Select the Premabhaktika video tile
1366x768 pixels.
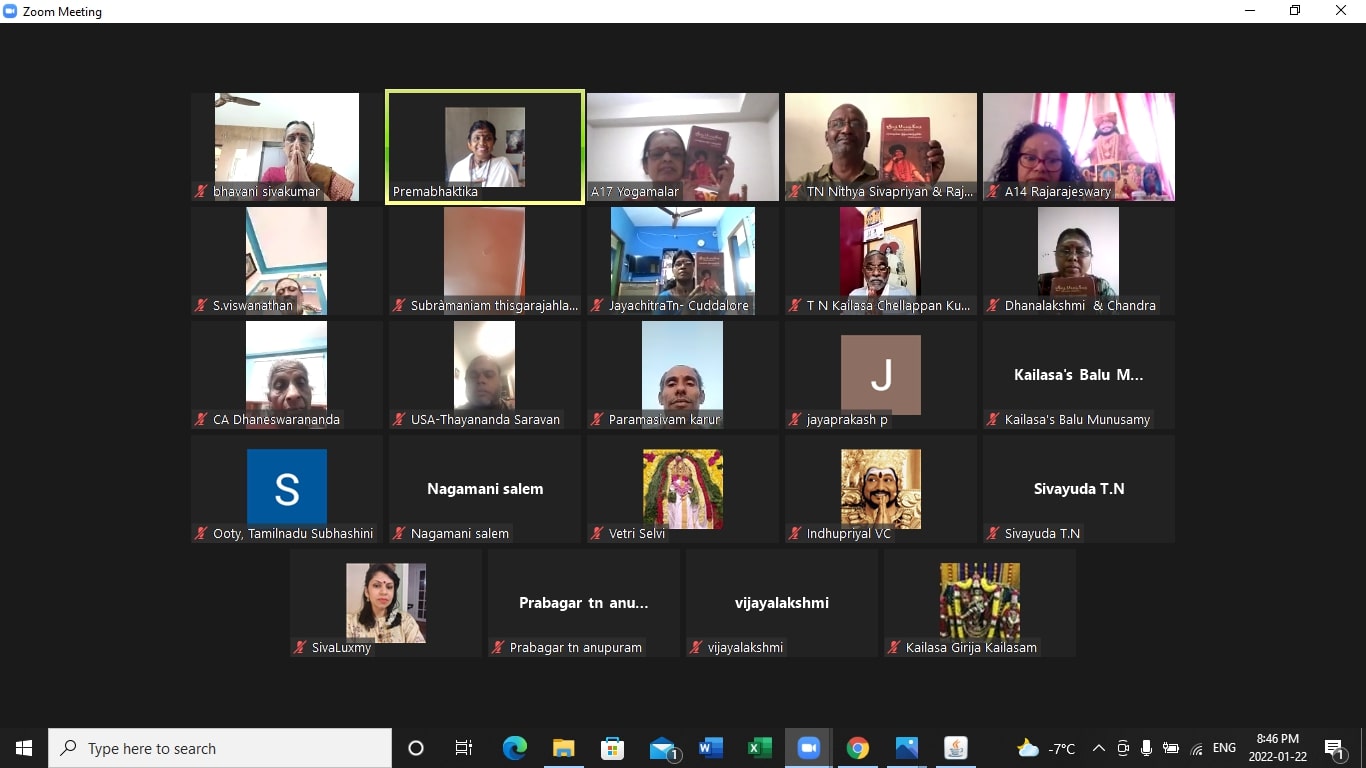(x=485, y=147)
